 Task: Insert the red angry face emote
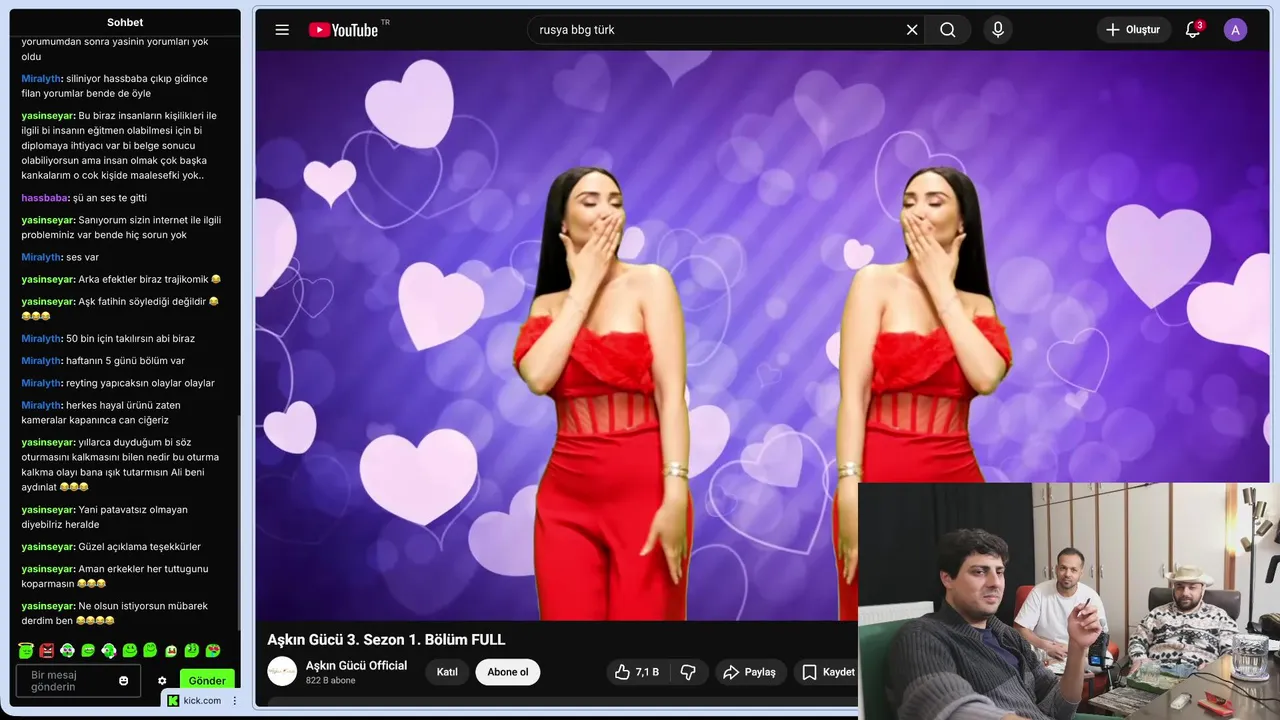(46, 651)
